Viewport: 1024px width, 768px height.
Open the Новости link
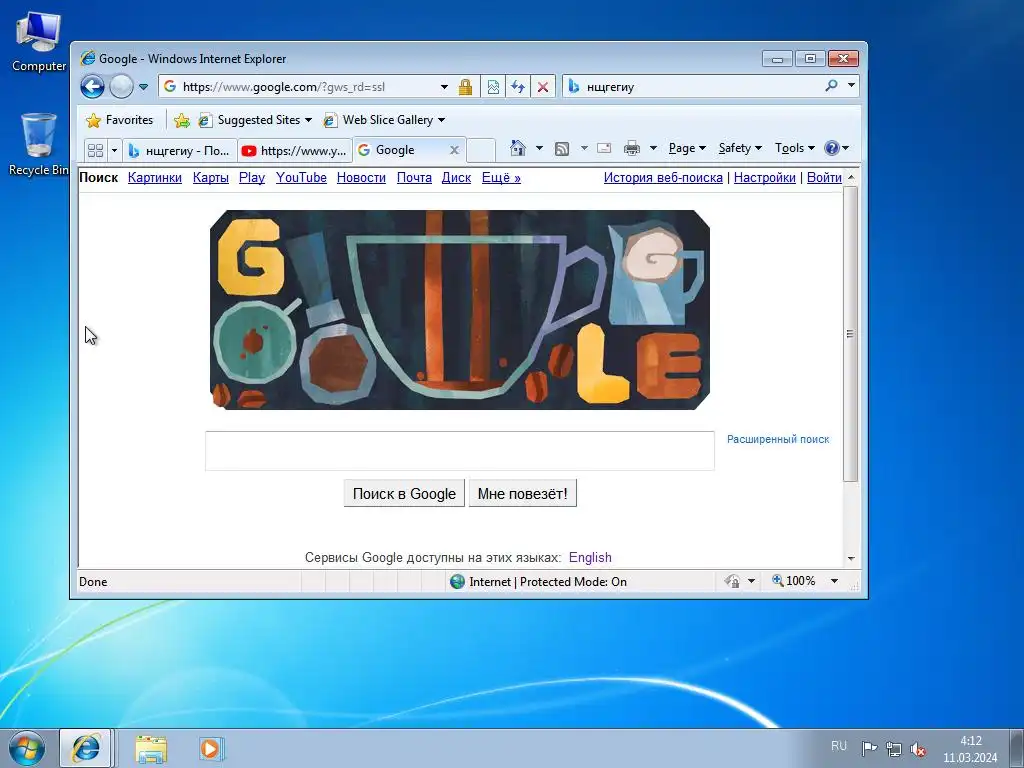[x=361, y=178]
